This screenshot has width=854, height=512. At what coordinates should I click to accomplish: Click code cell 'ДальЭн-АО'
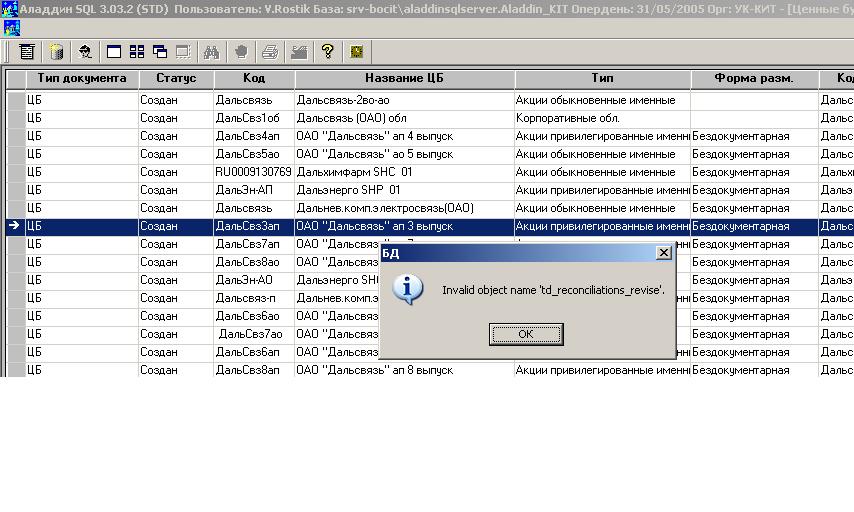click(x=254, y=280)
